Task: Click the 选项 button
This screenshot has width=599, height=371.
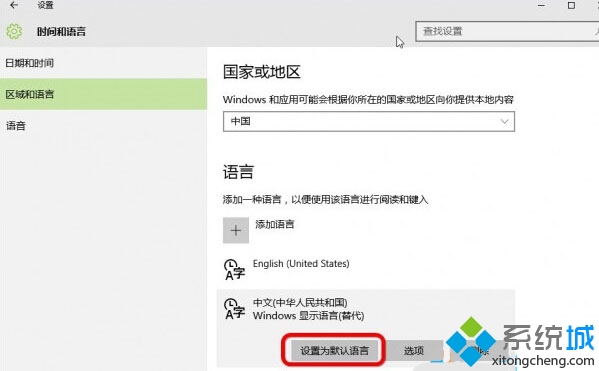Action: pyautogui.click(x=414, y=350)
